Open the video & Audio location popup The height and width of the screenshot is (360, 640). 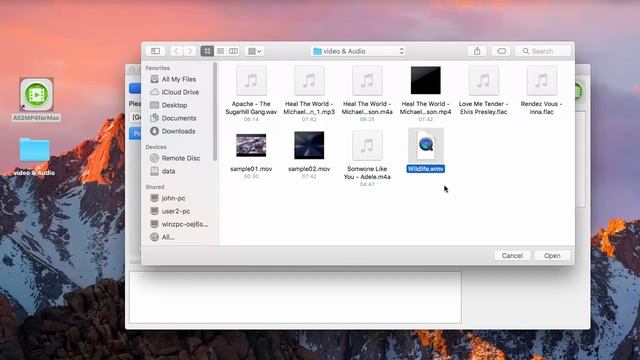click(x=358, y=51)
